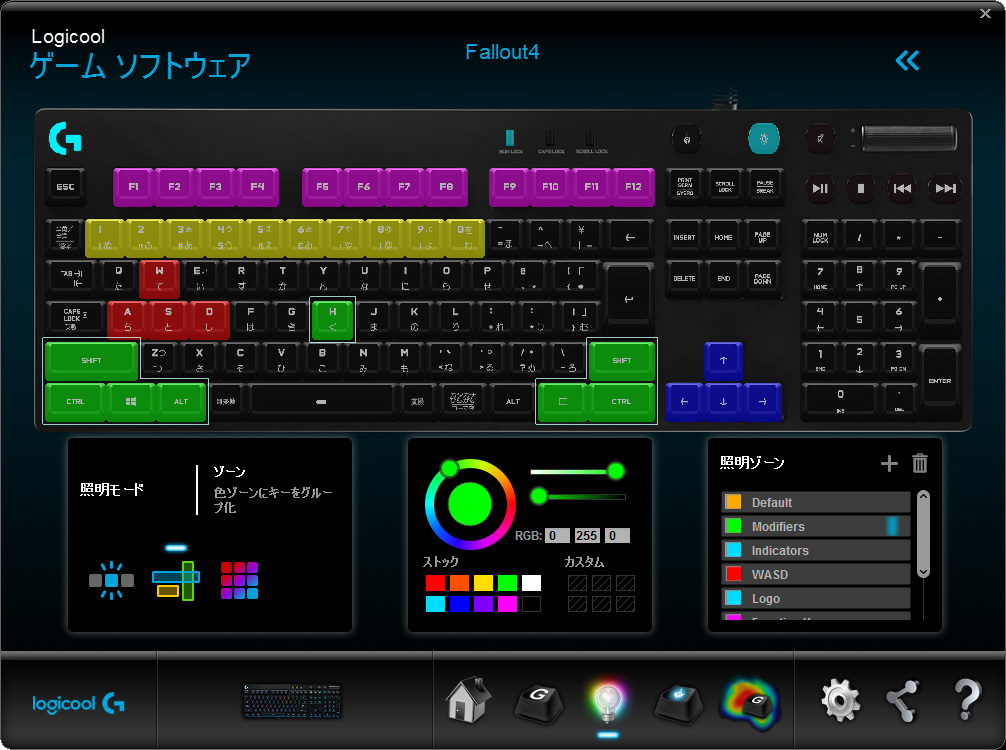Open the help question mark icon
The height and width of the screenshot is (750, 1006).
coord(968,699)
